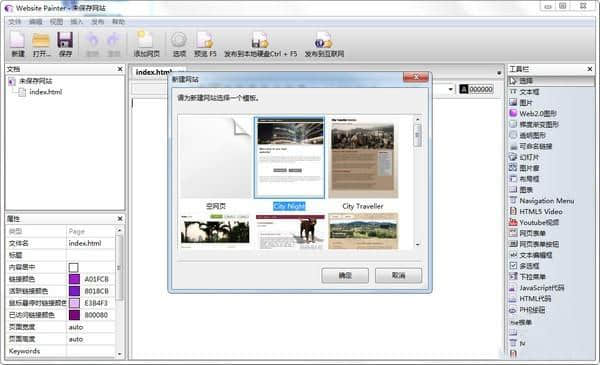This screenshot has height=365, width=600.
Task: Toggle the content centered checkbox
Action: [x=73, y=267]
